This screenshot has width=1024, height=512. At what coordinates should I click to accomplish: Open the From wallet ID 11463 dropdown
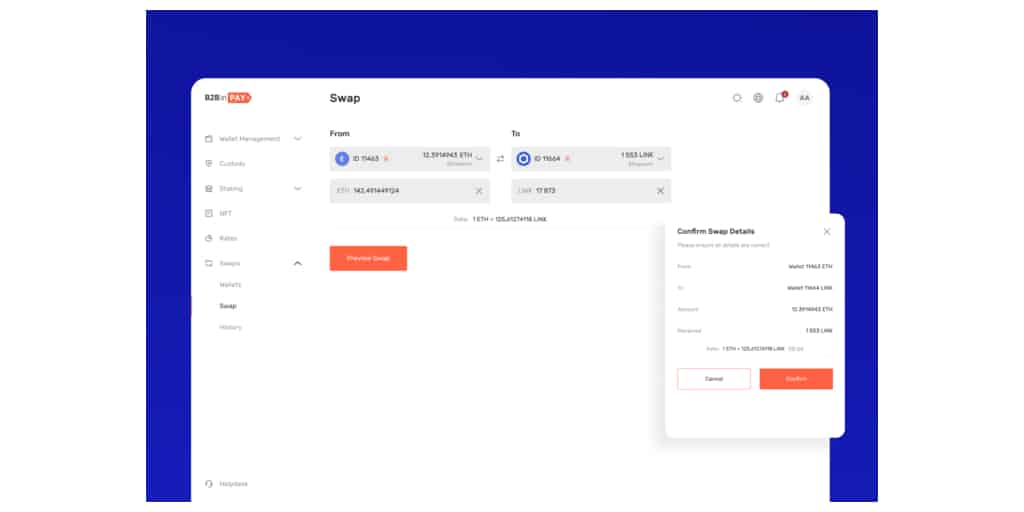(x=478, y=158)
